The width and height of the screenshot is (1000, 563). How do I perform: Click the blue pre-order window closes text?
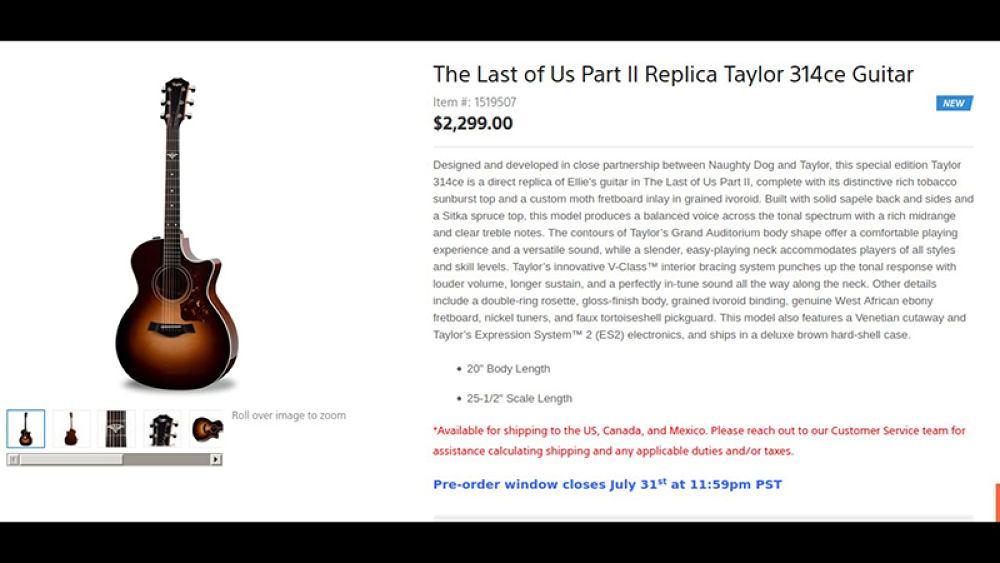click(607, 484)
